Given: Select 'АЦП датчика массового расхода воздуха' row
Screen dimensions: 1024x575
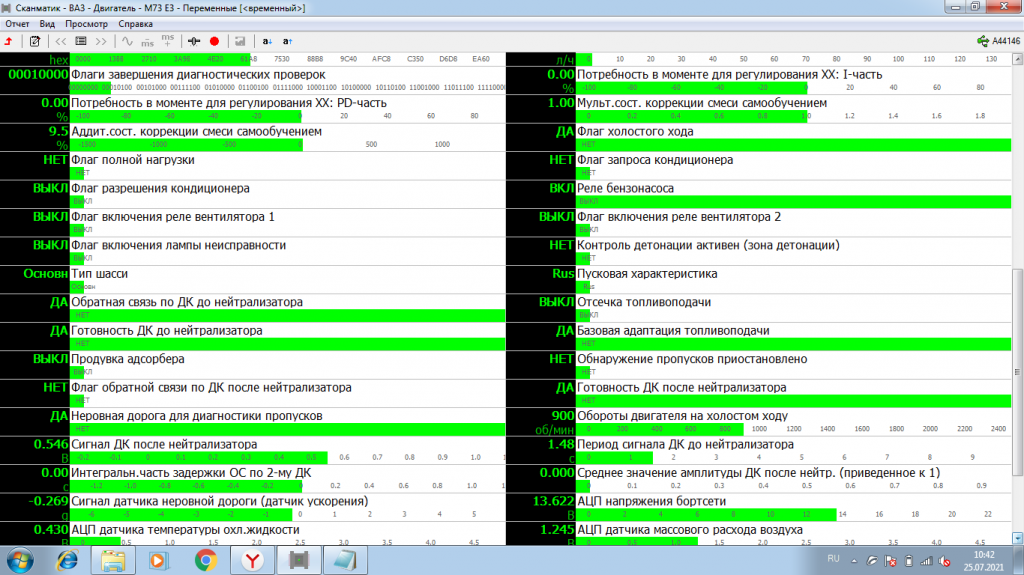Looking at the screenshot, I should 759,533.
